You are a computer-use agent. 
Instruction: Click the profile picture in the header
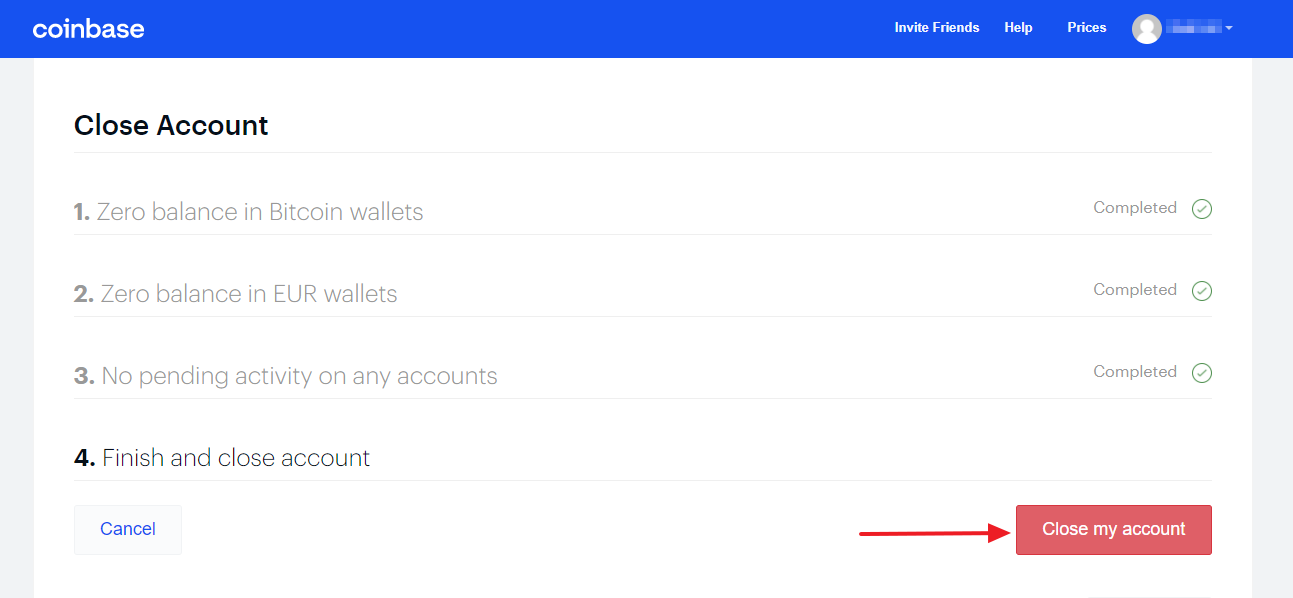pos(1147,28)
